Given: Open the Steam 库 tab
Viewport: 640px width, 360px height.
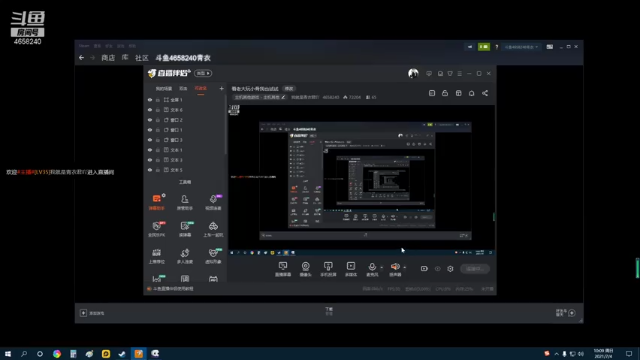Looking at the screenshot, I should [x=125, y=58].
